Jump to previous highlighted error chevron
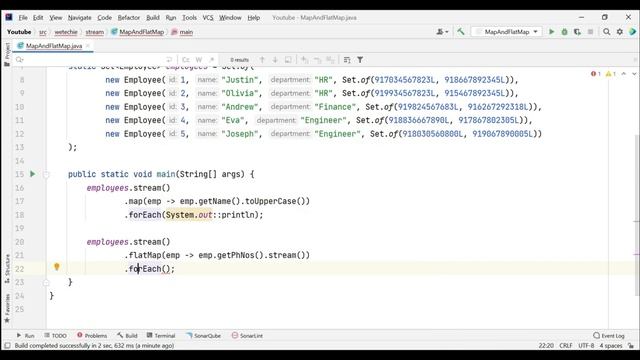The image size is (640, 360). point(624,73)
